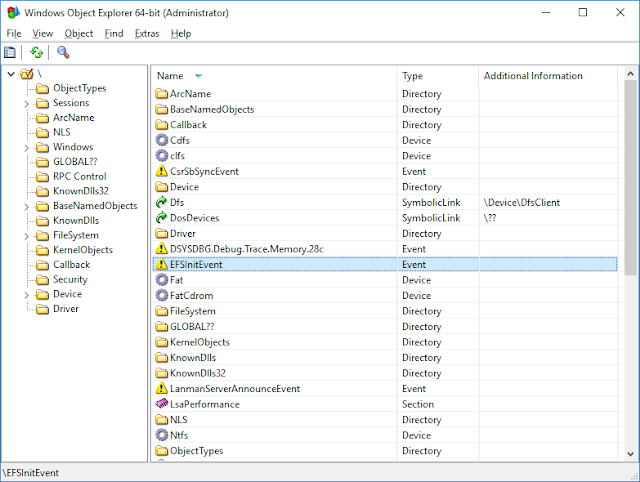Select the KernelObjects list row
Viewport: 640px width, 482px height.
pyautogui.click(x=385, y=342)
